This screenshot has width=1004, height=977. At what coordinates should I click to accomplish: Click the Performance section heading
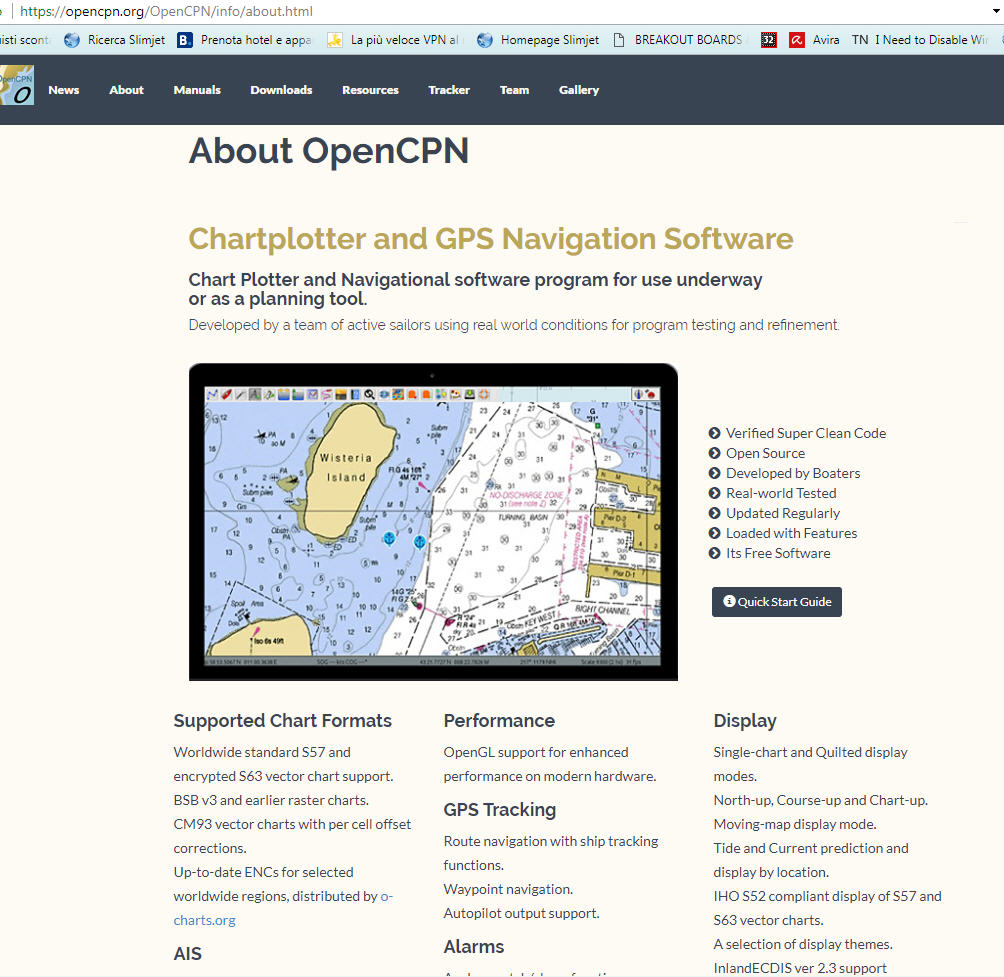click(x=499, y=721)
